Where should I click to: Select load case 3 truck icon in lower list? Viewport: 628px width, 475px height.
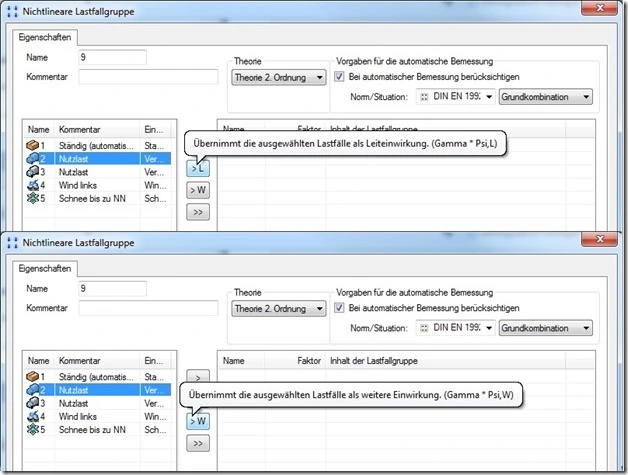click(32, 403)
